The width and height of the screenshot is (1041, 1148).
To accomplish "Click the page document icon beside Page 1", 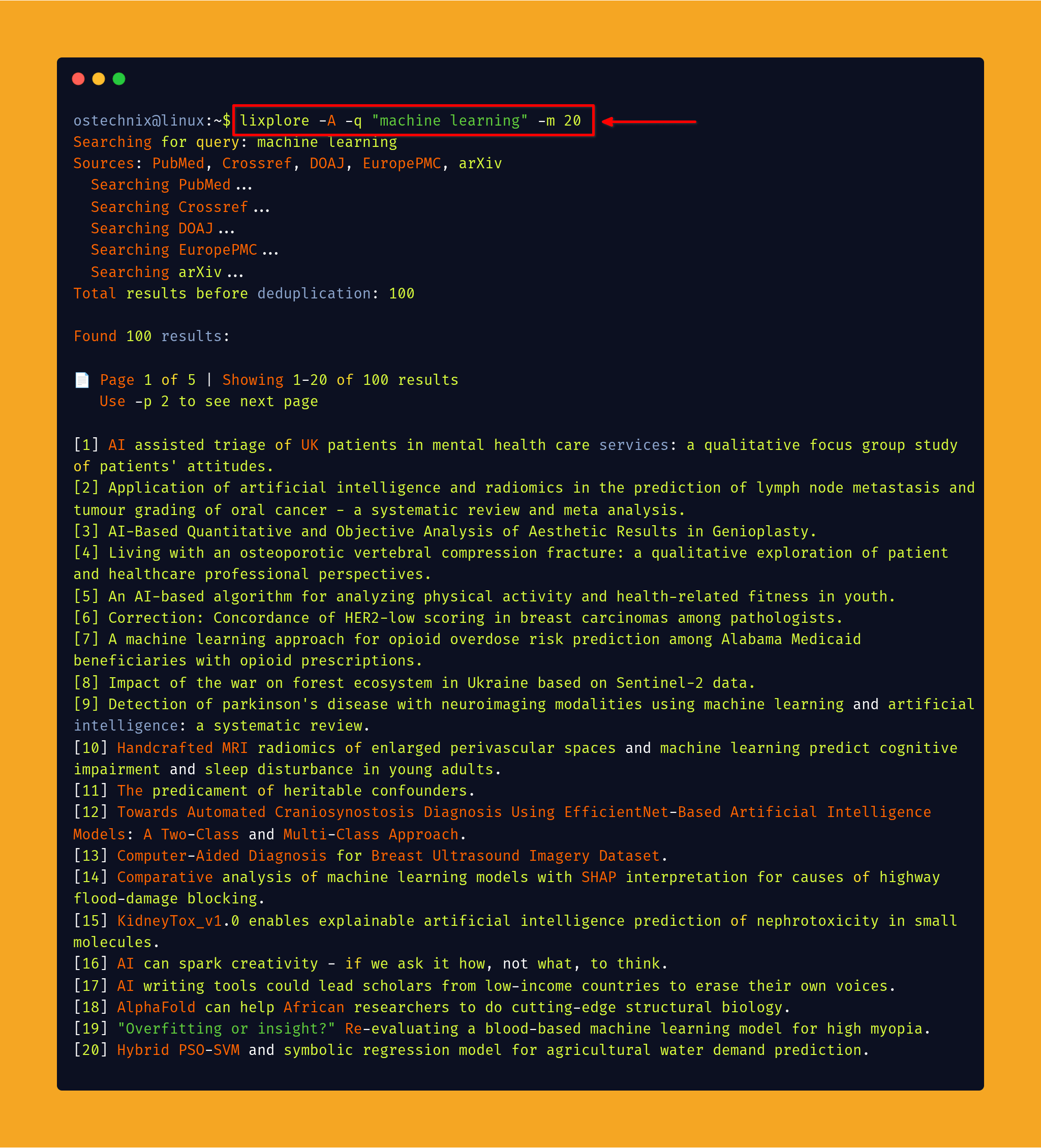I will [82, 380].
